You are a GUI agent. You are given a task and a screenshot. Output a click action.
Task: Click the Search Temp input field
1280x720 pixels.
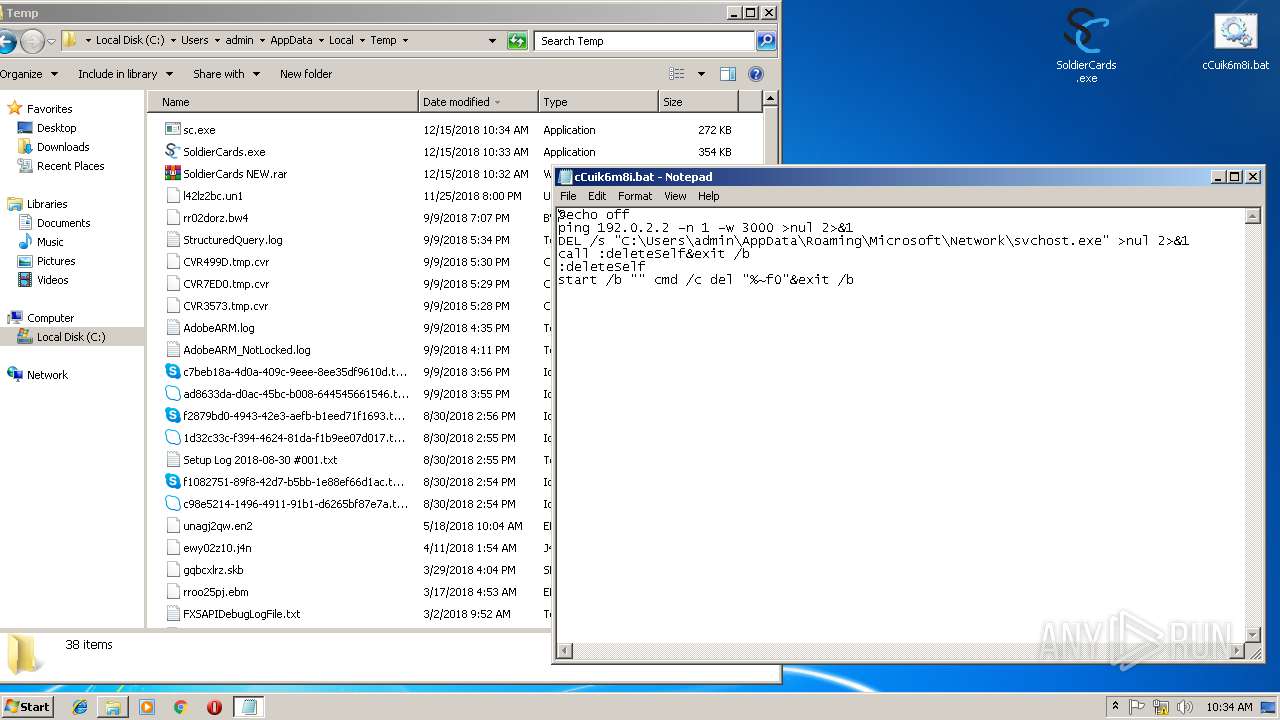[645, 41]
